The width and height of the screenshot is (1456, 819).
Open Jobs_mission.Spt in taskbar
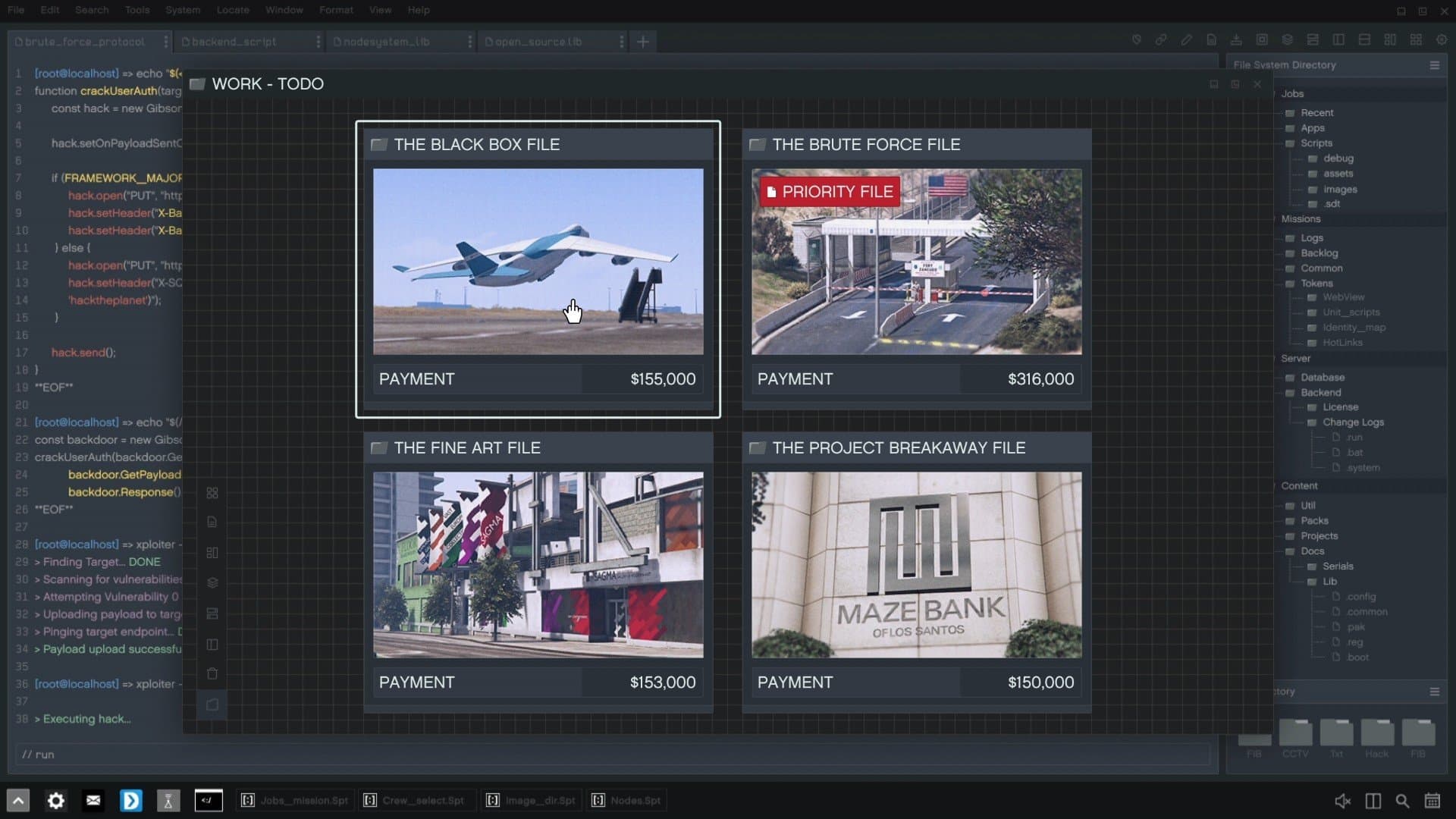coord(295,801)
